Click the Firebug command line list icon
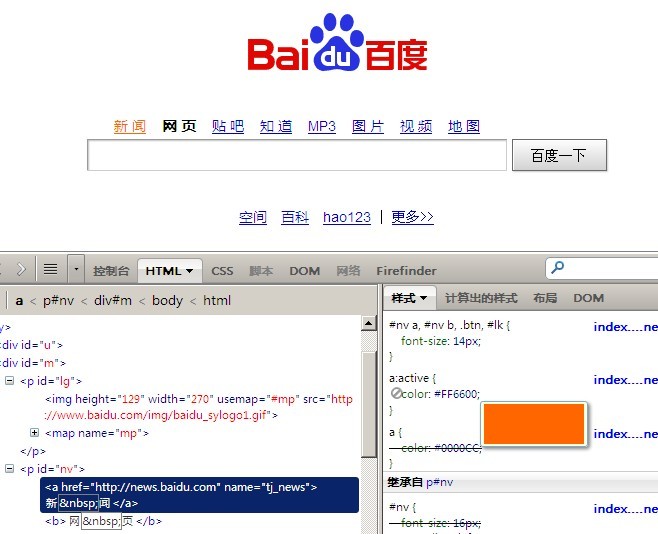658x534 pixels. (51, 269)
